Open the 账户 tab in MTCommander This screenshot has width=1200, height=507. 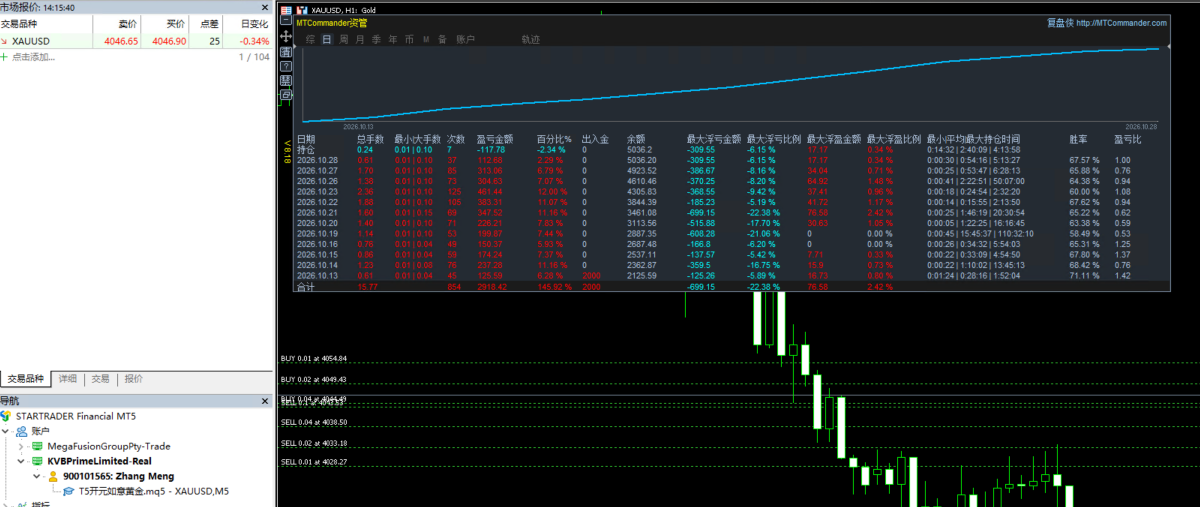tap(466, 40)
